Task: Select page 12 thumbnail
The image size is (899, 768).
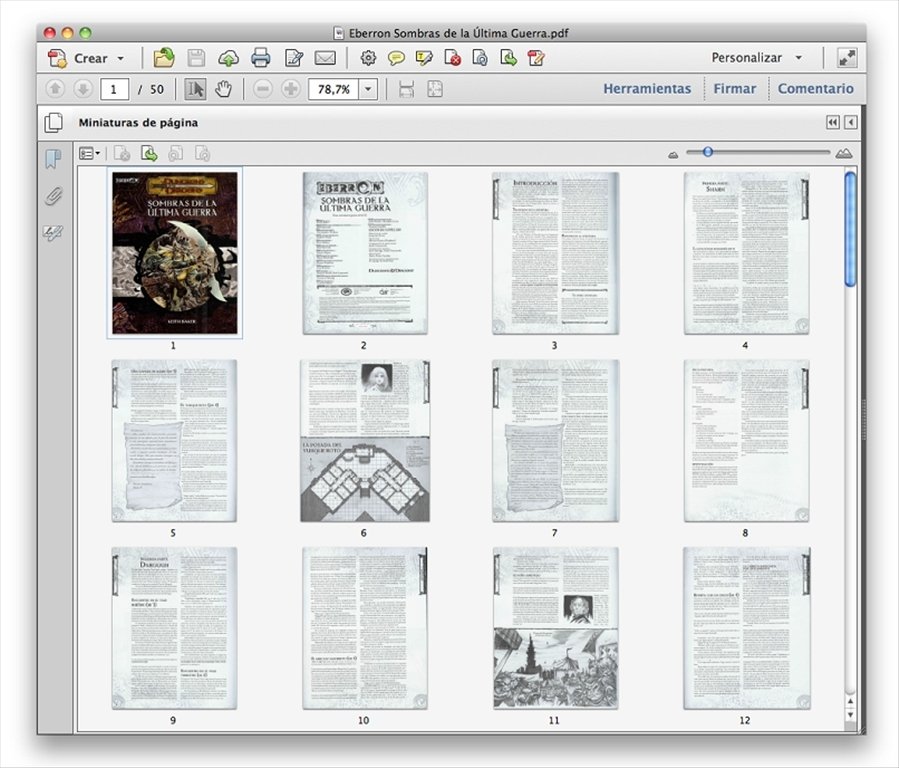Action: pos(746,628)
